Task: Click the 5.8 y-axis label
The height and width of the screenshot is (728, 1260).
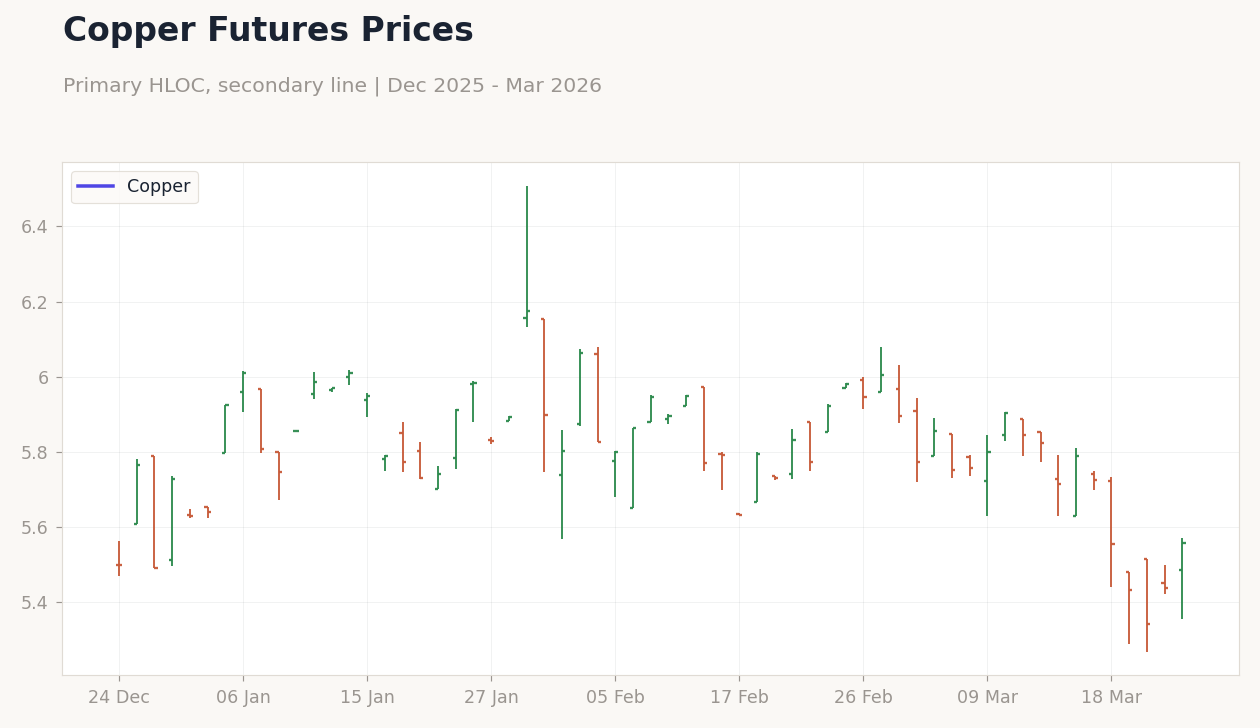Action: (x=35, y=452)
